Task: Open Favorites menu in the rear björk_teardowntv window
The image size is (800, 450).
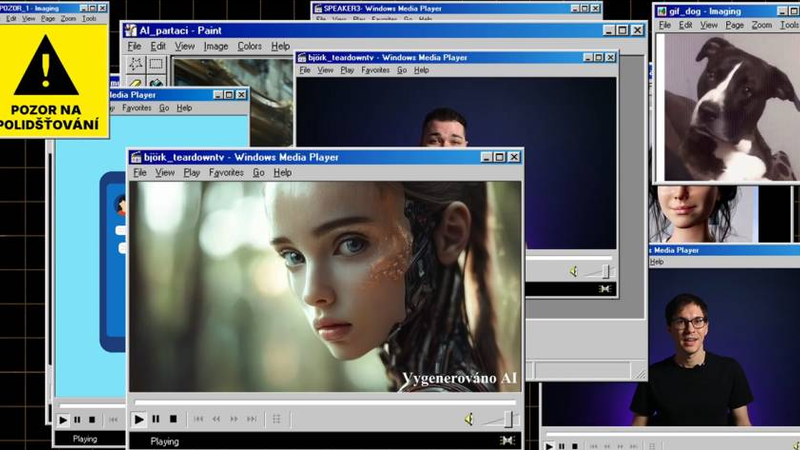Action: coord(375,70)
